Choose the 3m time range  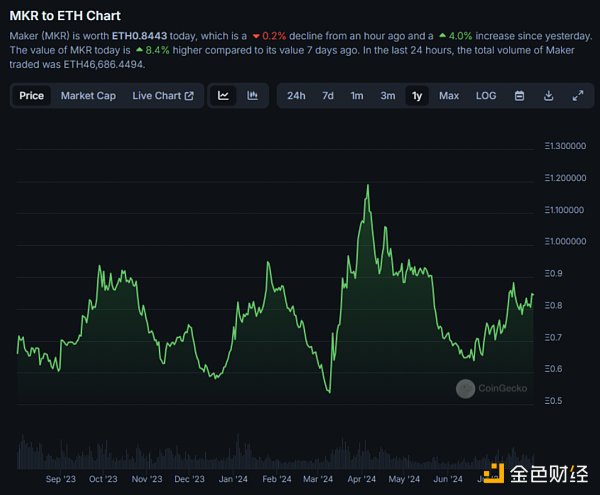(x=387, y=96)
